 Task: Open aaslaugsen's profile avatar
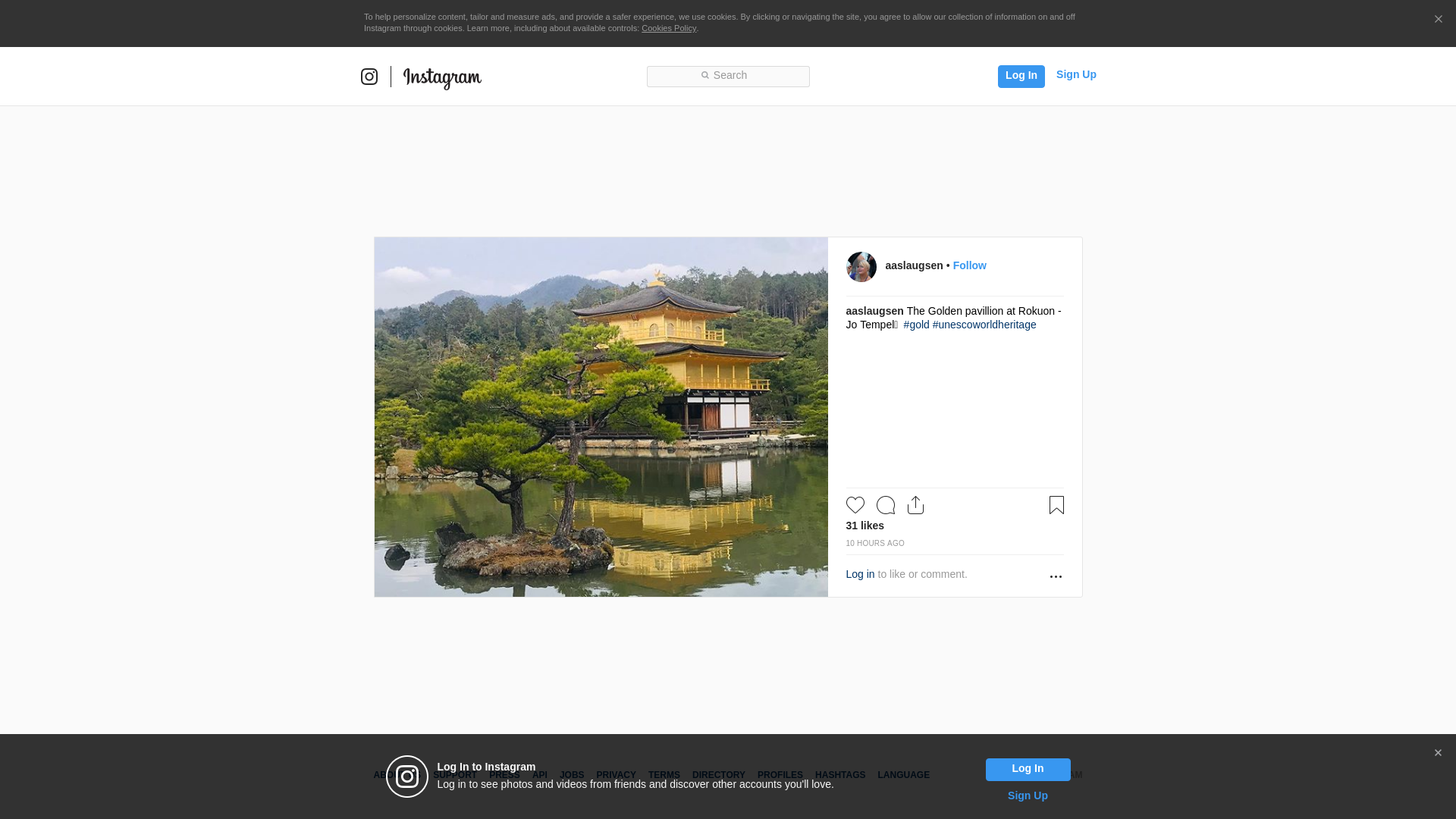(x=861, y=267)
